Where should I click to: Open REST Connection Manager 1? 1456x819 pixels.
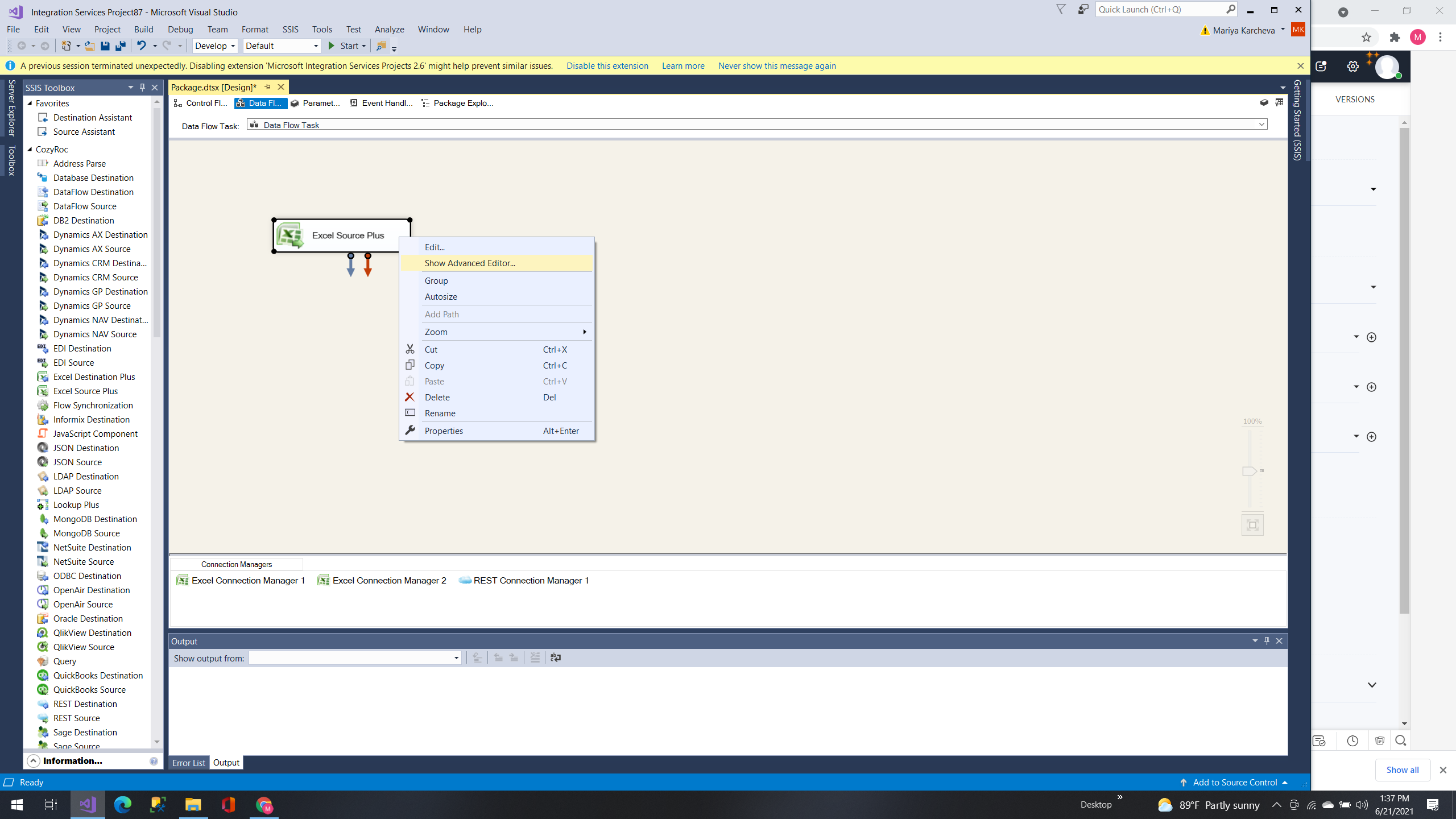pyautogui.click(x=524, y=580)
